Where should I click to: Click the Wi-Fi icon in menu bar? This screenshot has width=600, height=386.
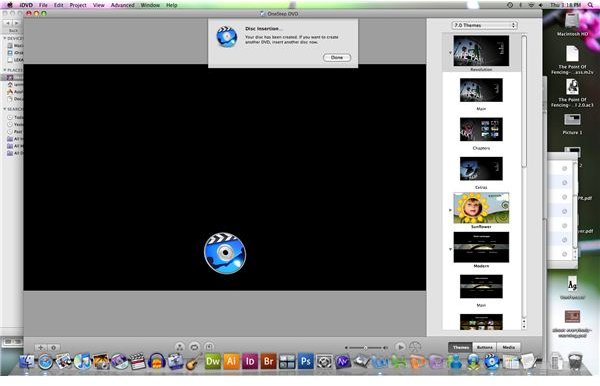pyautogui.click(x=531, y=5)
